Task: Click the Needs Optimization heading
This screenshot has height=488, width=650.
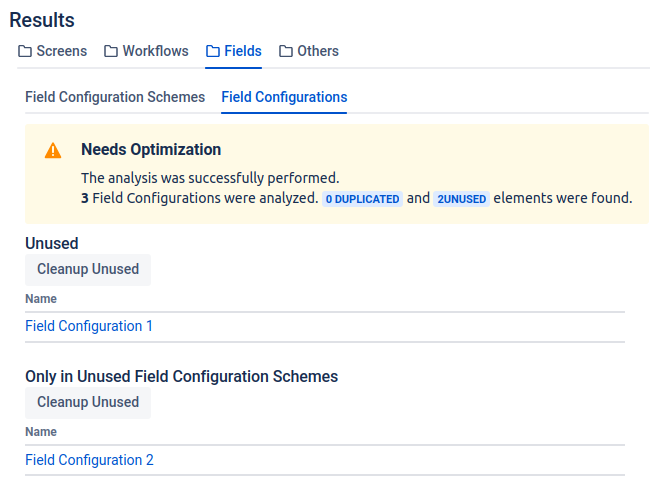Action: point(151,150)
